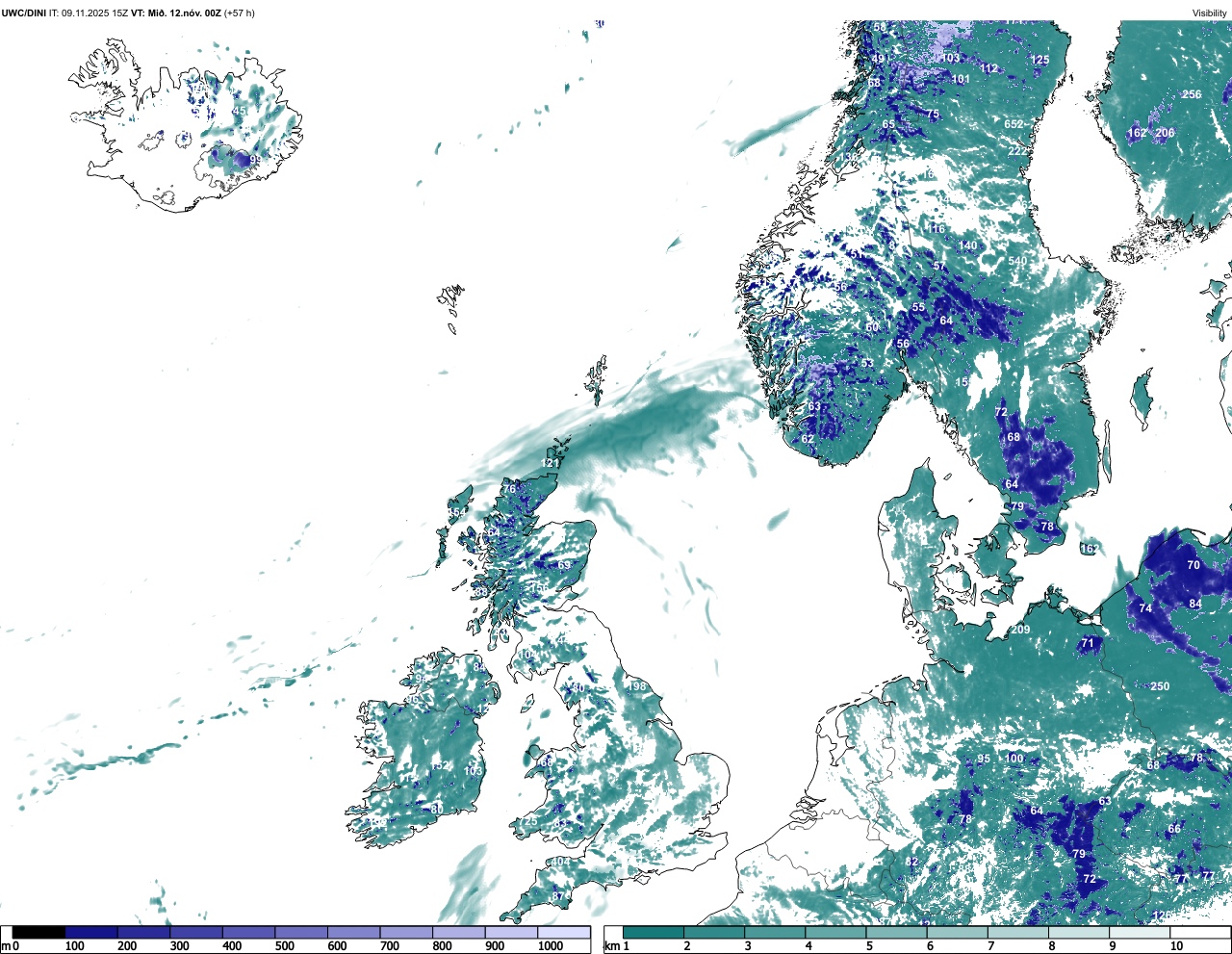This screenshot has height=954, width=1232.
Task: Click the '(+57 h)' forecast offset
Action: pyautogui.click(x=240, y=13)
